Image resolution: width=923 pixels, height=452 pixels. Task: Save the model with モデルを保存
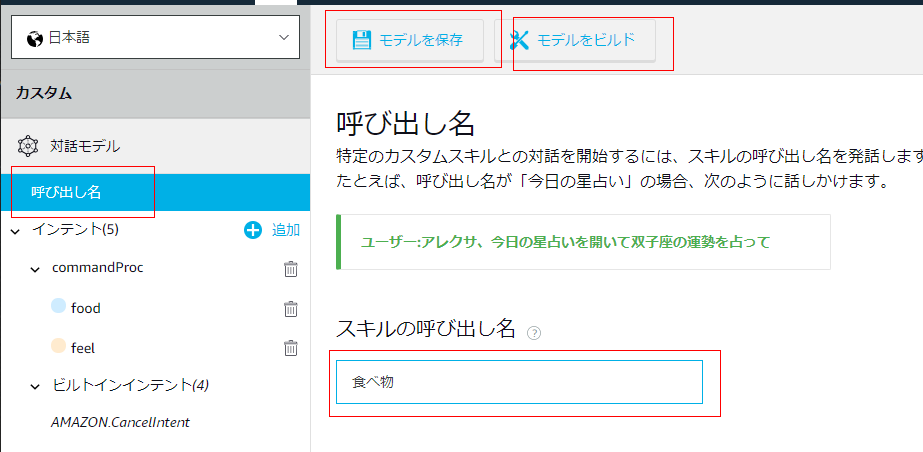(410, 40)
